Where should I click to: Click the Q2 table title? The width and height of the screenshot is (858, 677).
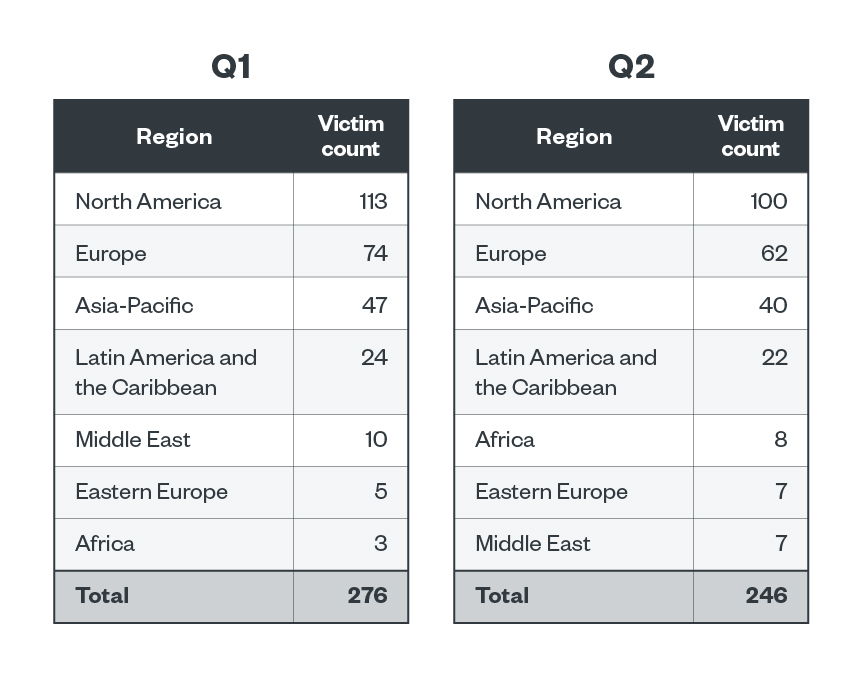(x=631, y=67)
